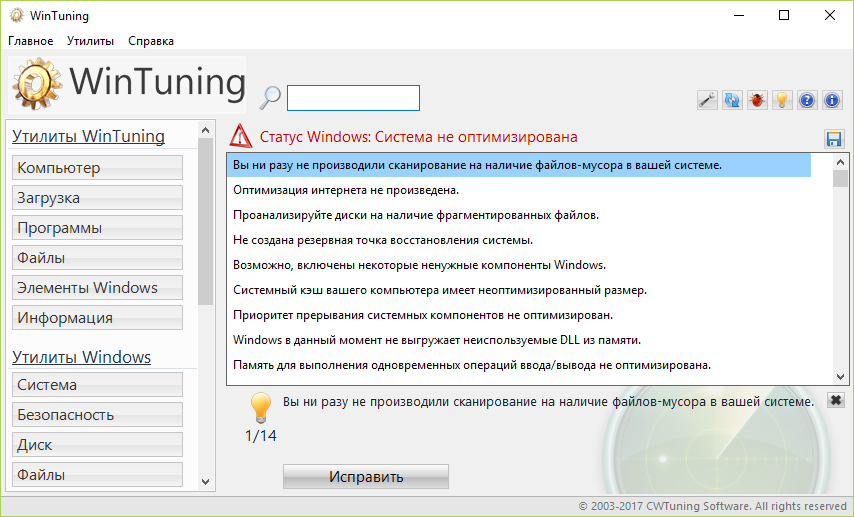Select the unused DLL memory row
Viewport: 854px width, 517px height.
pos(518,340)
